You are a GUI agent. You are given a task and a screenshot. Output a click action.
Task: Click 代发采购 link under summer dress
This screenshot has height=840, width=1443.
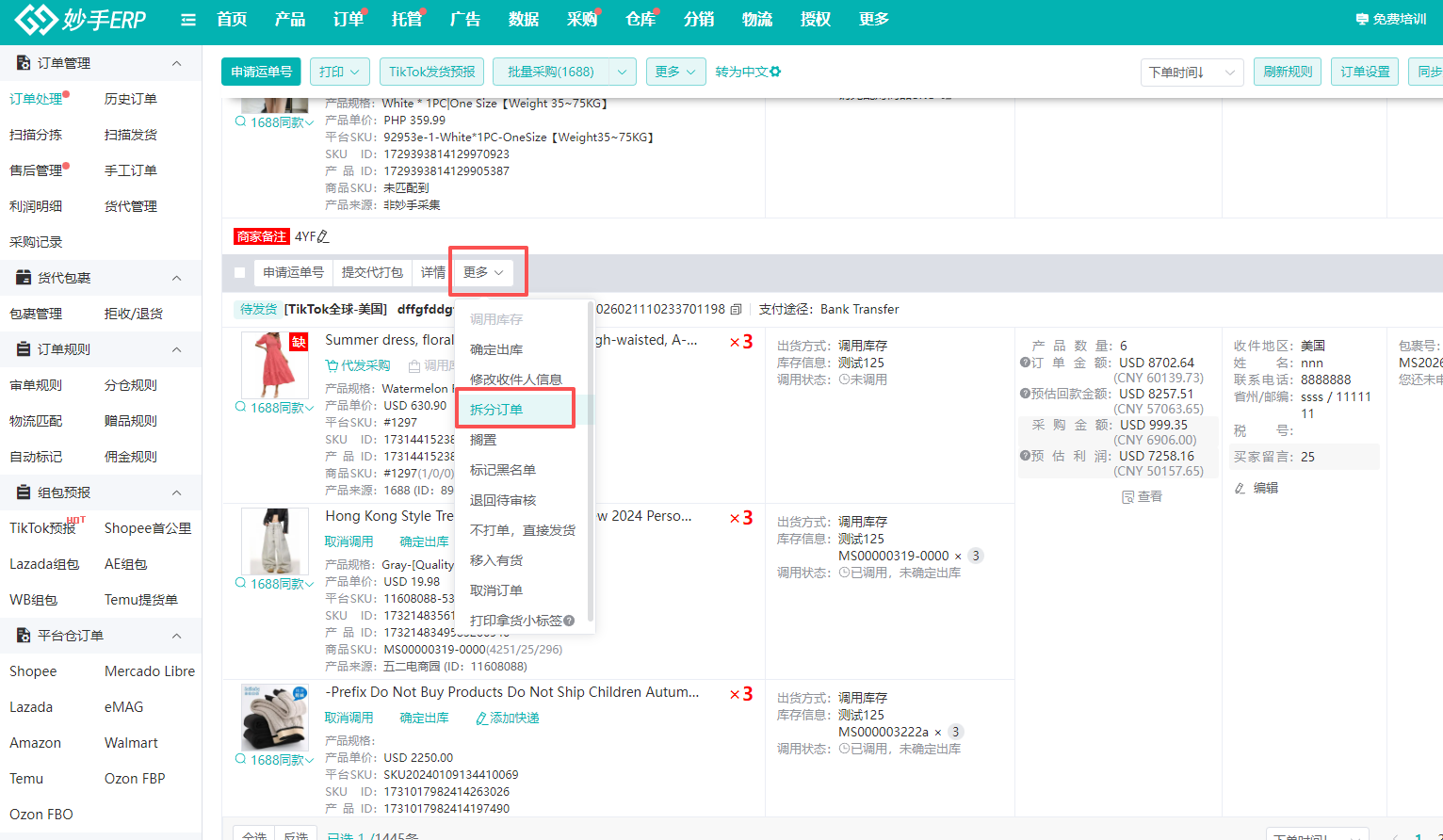pyautogui.click(x=358, y=365)
